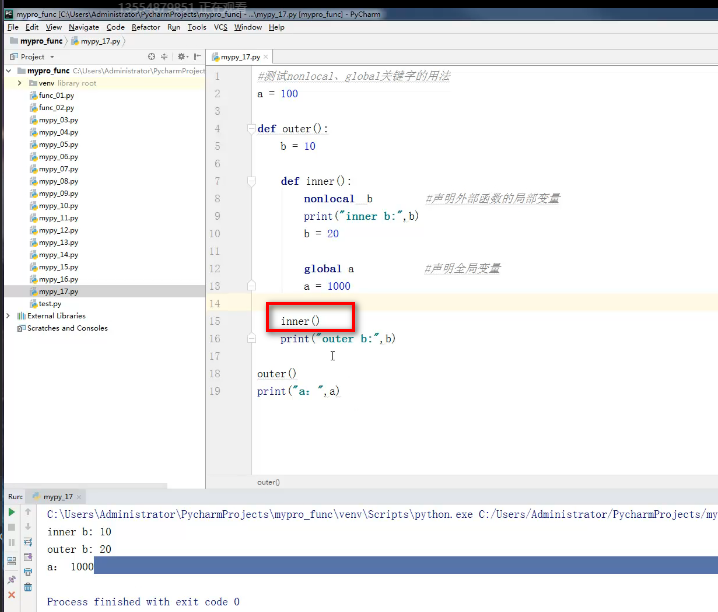Close Run panel with red X icon

click(x=12, y=595)
